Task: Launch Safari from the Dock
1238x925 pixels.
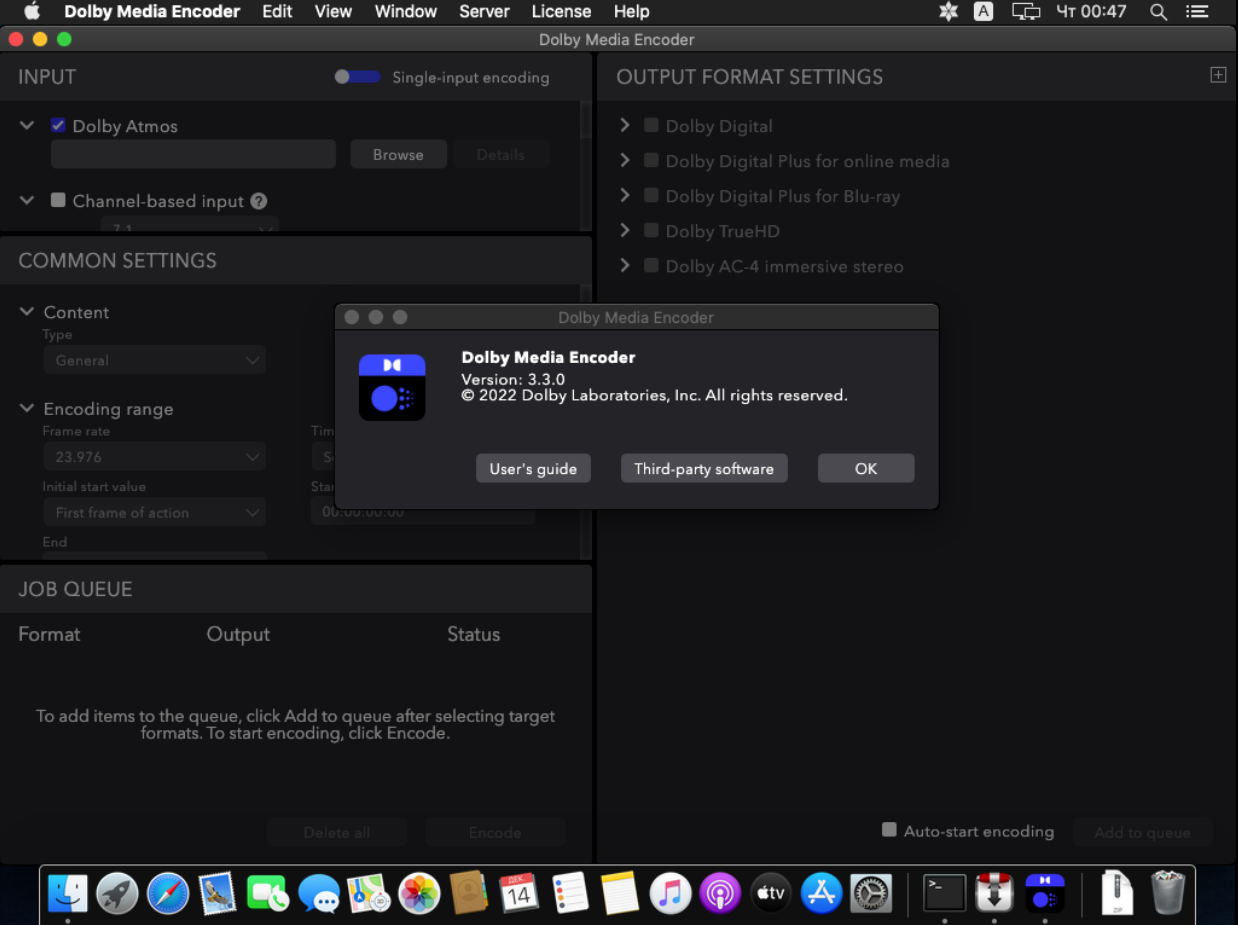Action: [168, 893]
